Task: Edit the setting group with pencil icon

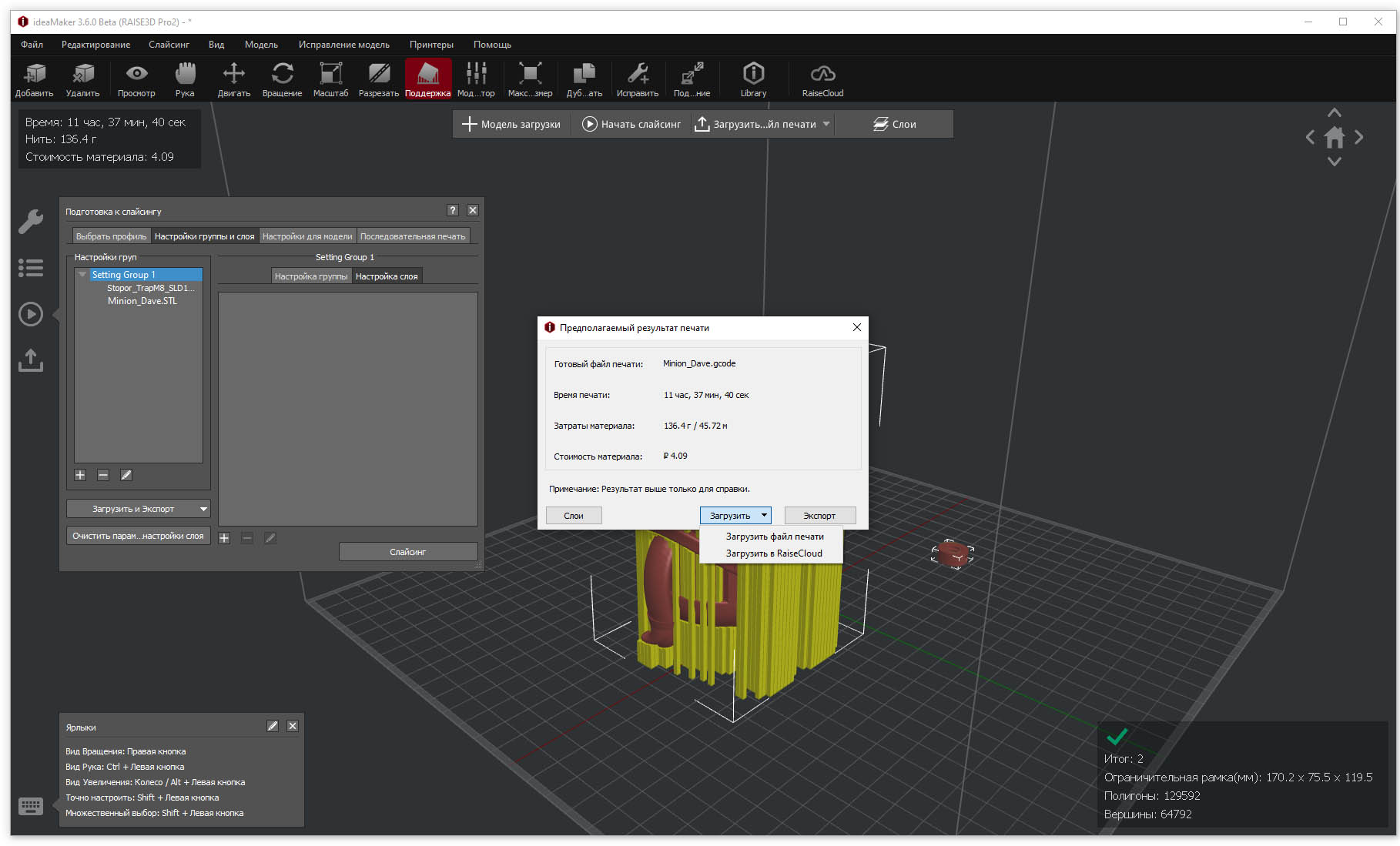Action: click(126, 475)
